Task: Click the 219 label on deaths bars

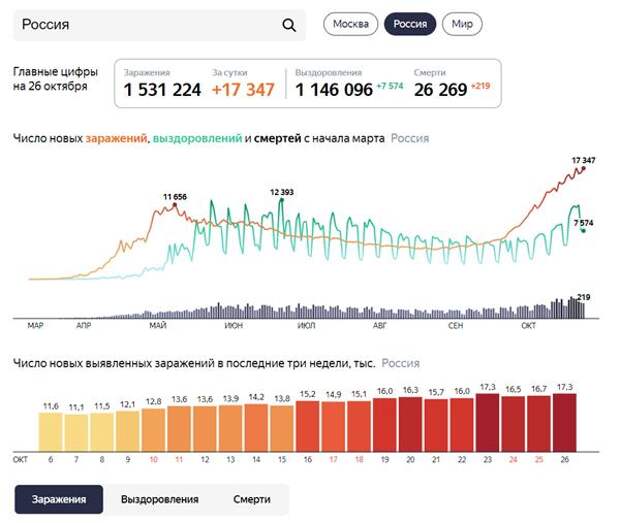Action: 583,297
